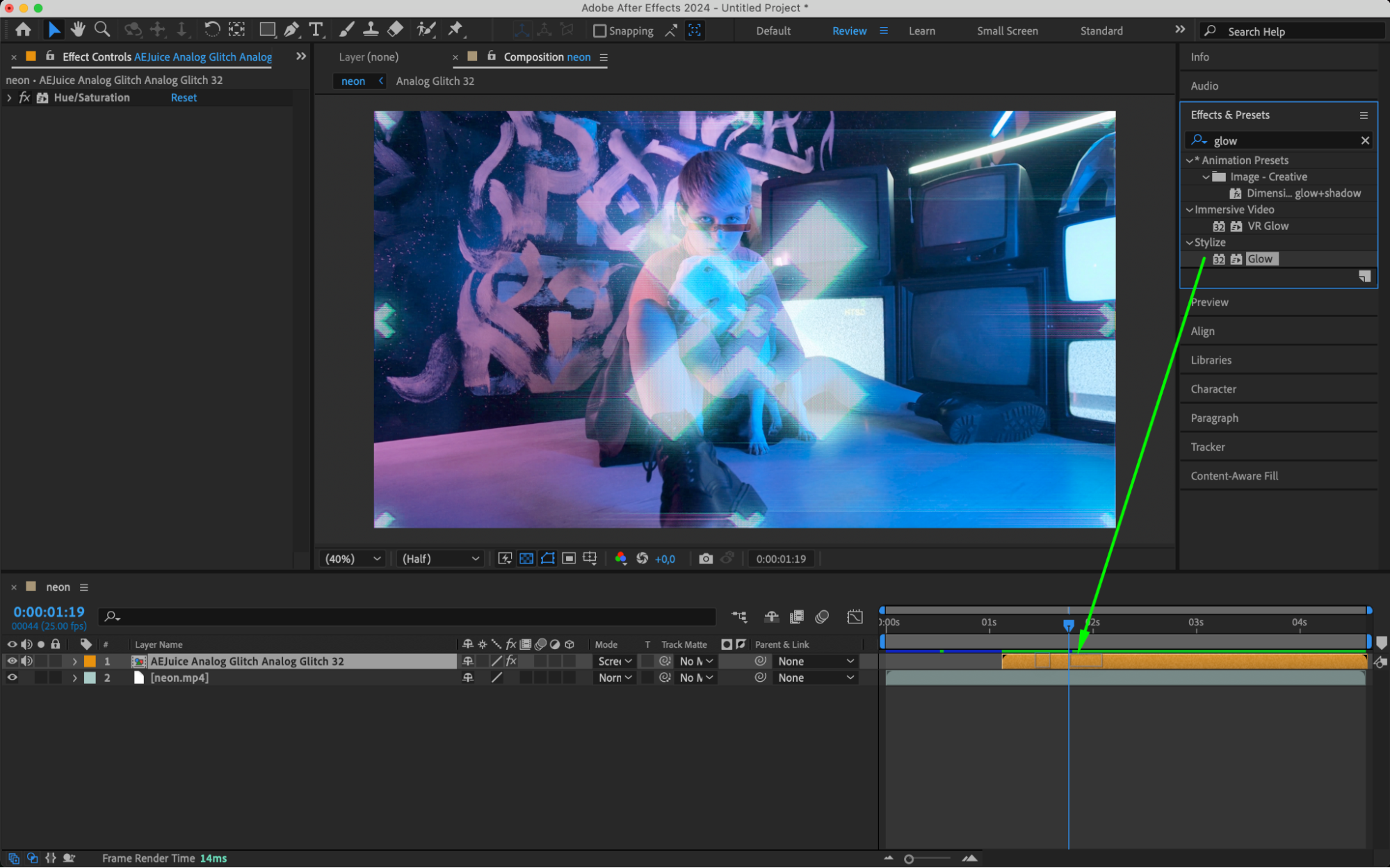Select the Zoom tool

coord(102,29)
